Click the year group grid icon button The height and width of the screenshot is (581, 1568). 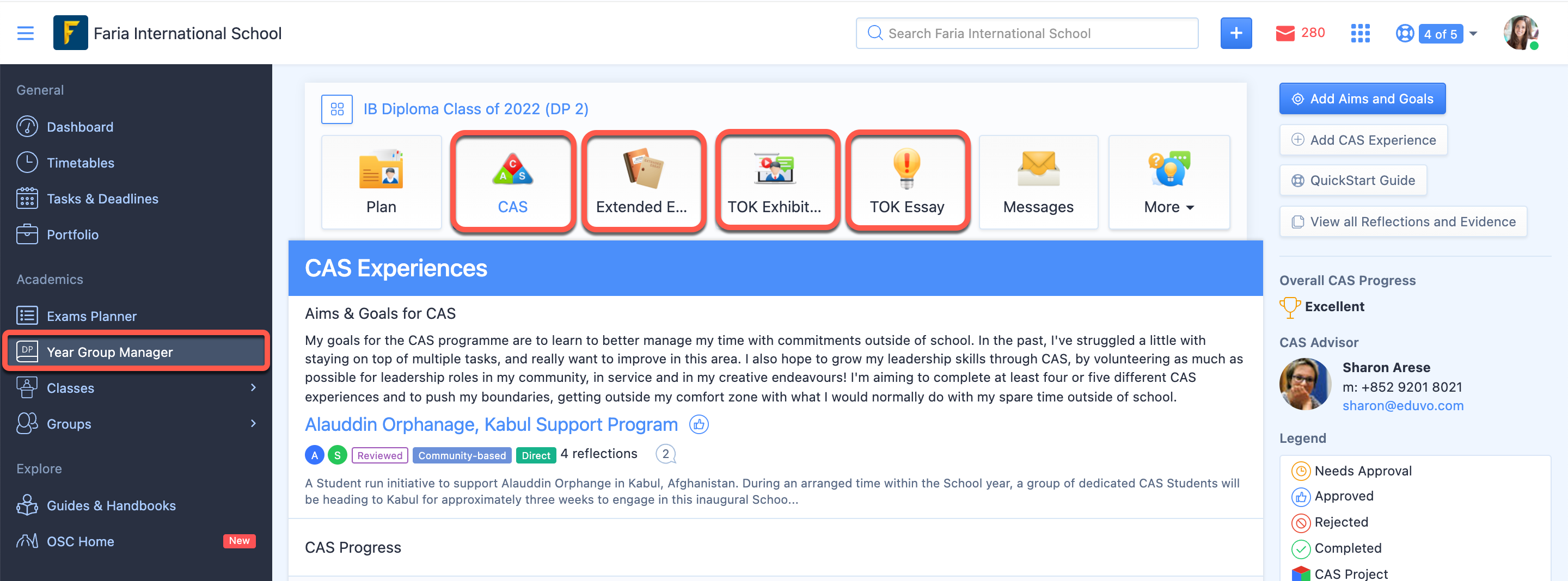pos(336,109)
